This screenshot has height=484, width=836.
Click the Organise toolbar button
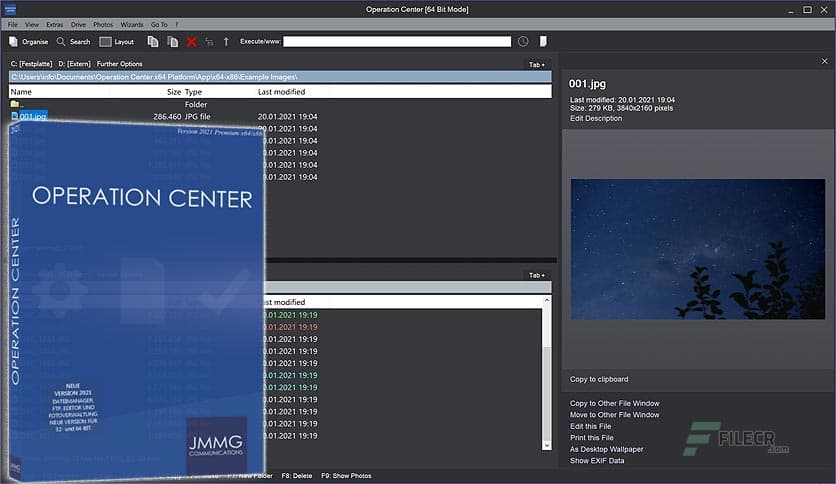click(28, 42)
